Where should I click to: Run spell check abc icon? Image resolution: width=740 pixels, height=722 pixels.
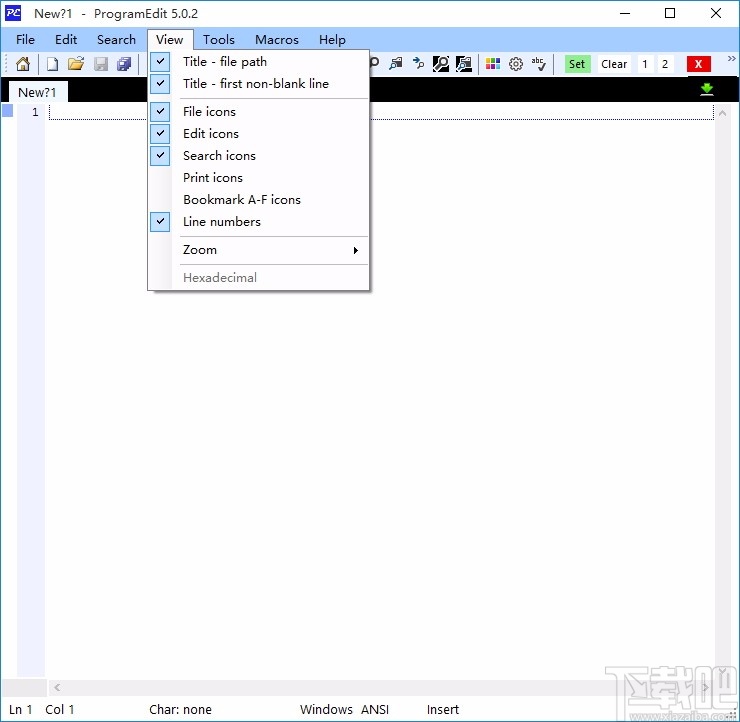538,64
